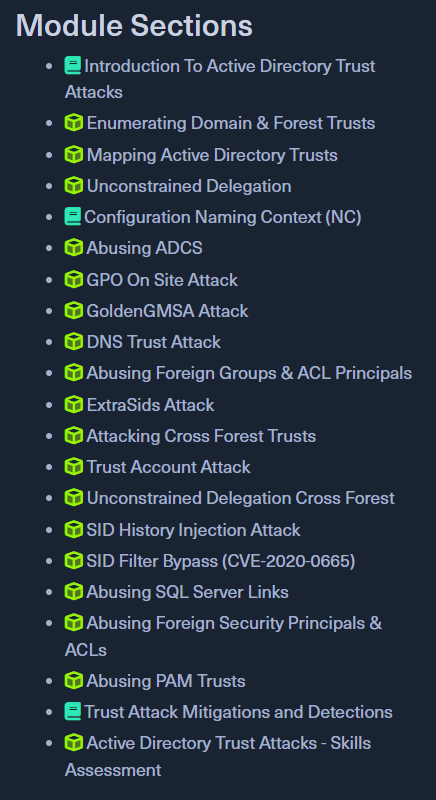
Task: Click the cube icon next to Enumerating Domain & Forest Trusts
Action: 74,123
